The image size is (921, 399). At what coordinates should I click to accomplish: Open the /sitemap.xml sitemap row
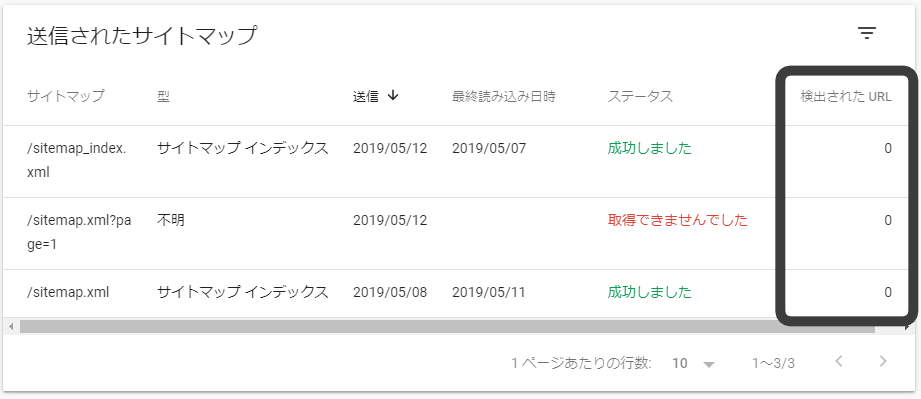coord(460,293)
